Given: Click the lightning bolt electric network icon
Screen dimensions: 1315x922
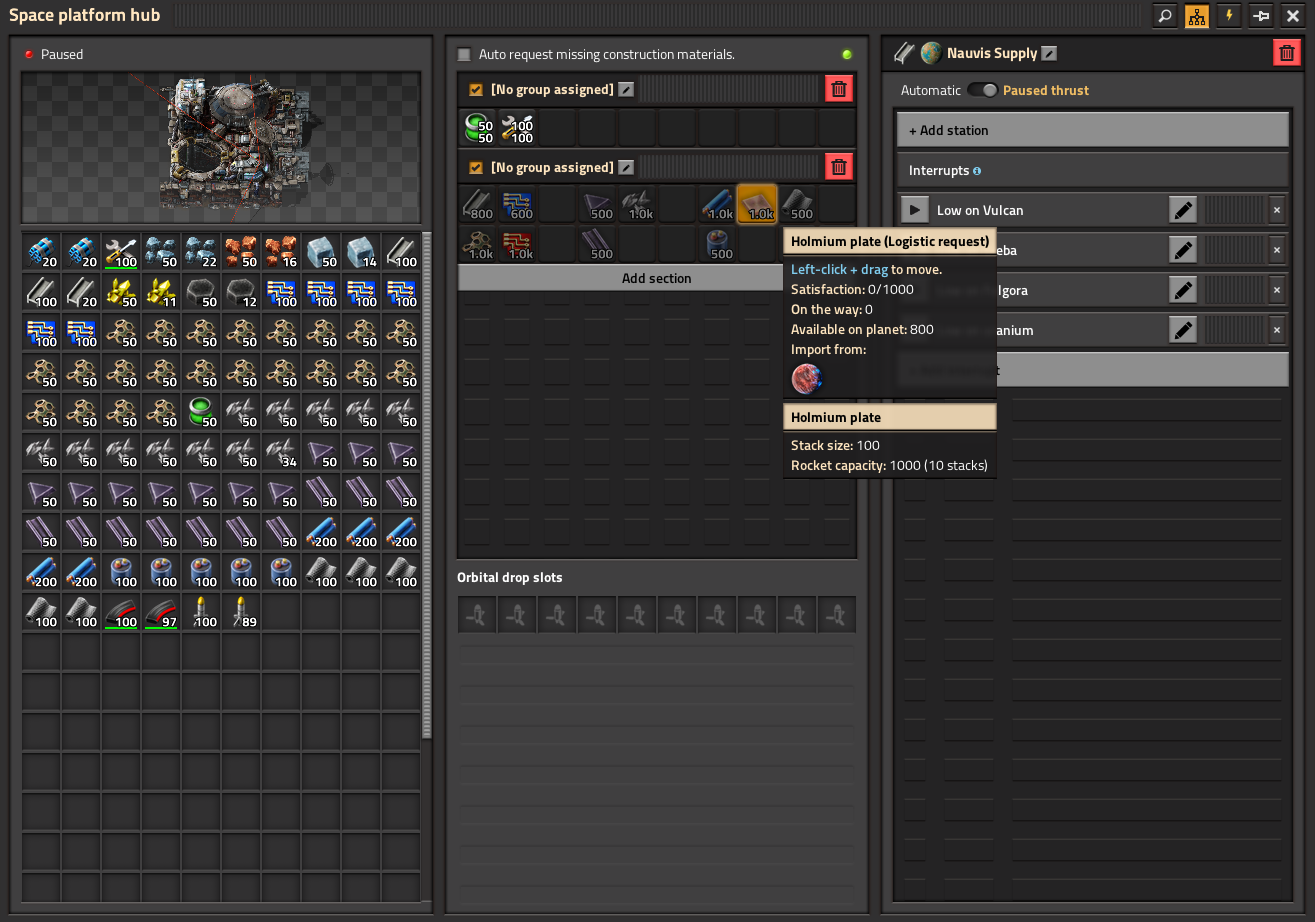Looking at the screenshot, I should click(1228, 16).
